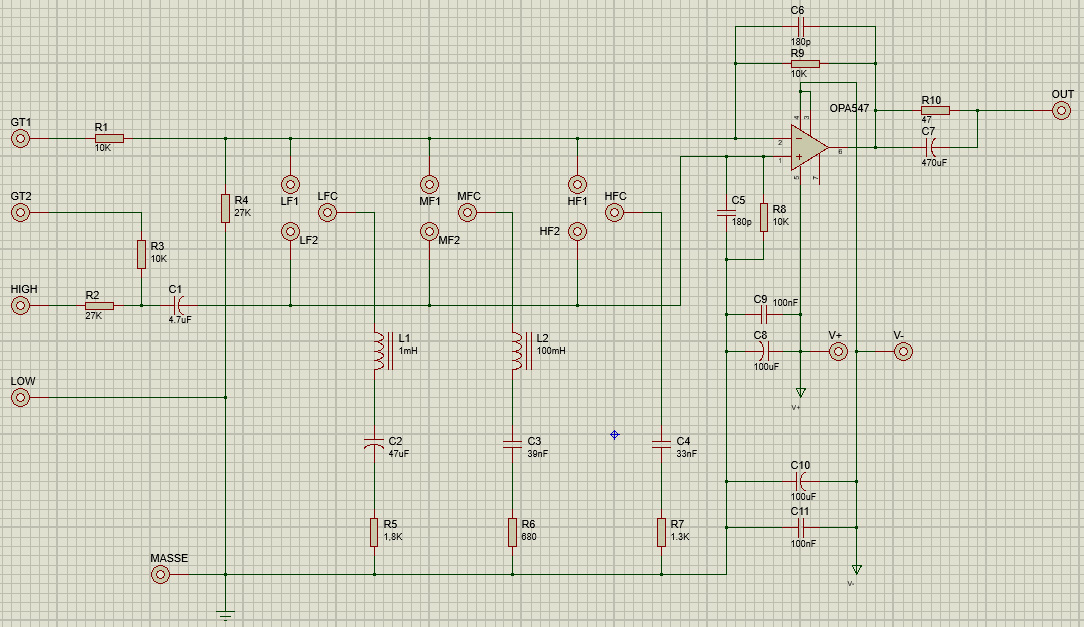The width and height of the screenshot is (1084, 627).
Task: Select the OUT output terminal
Action: pos(1062,111)
